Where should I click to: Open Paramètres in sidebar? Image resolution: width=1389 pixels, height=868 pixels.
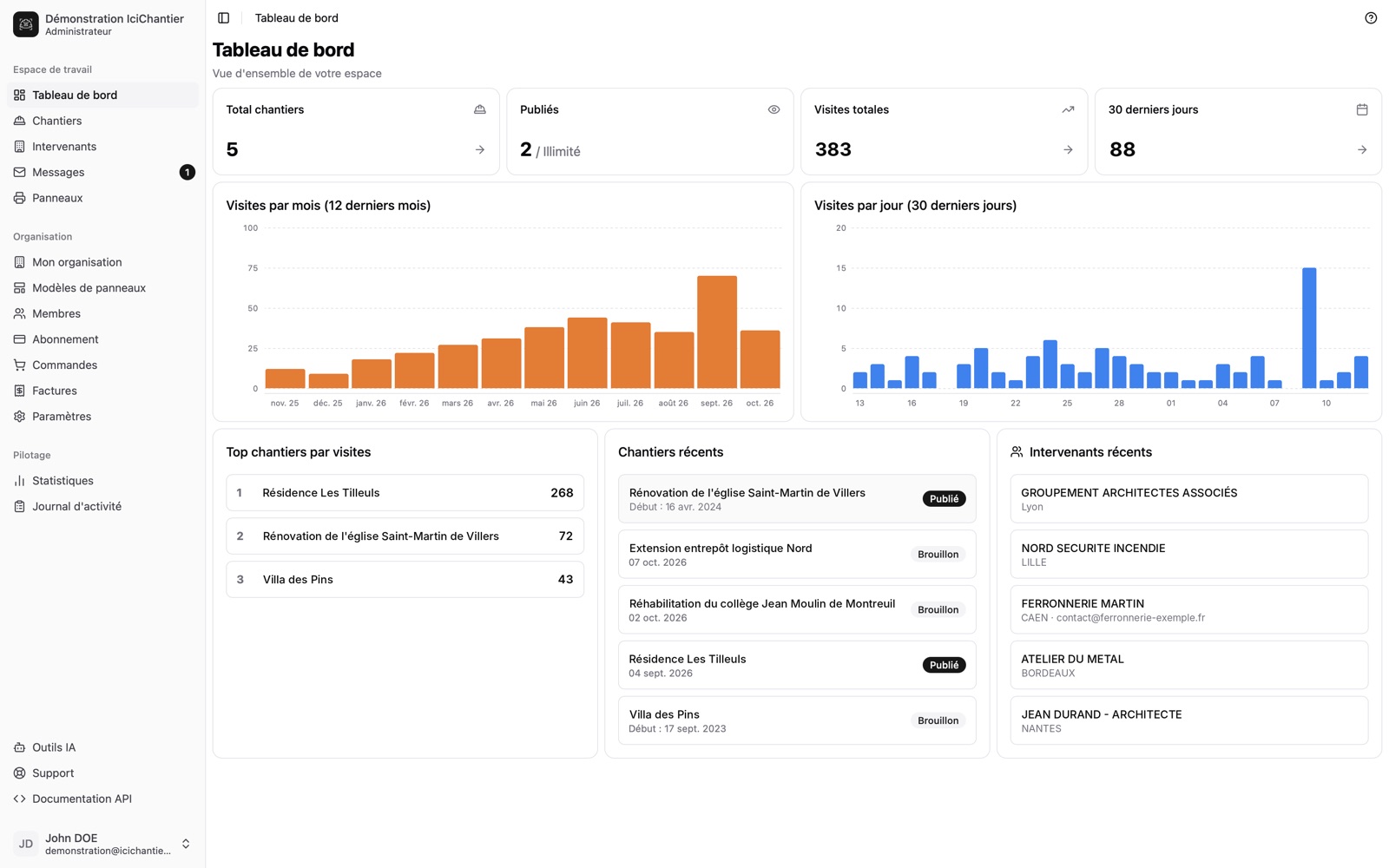pyautogui.click(x=102, y=417)
